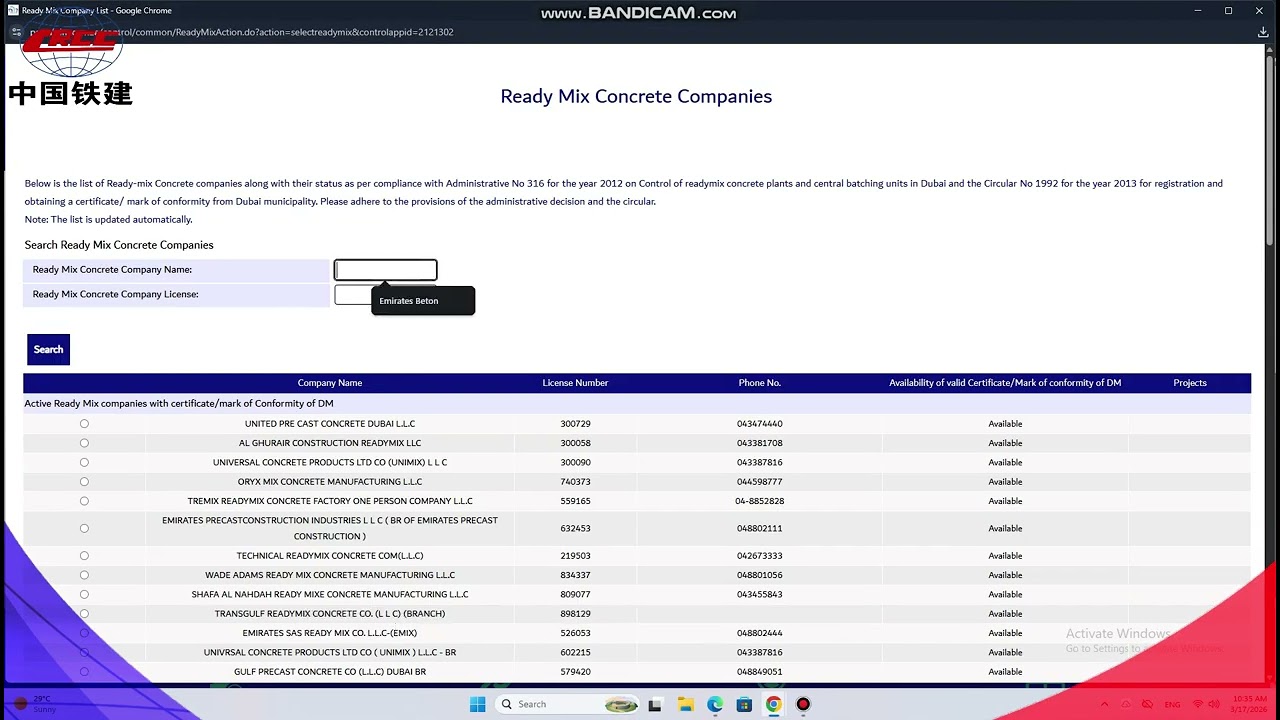This screenshot has width=1280, height=720.
Task: Click license number 300729
Action: click(x=575, y=424)
